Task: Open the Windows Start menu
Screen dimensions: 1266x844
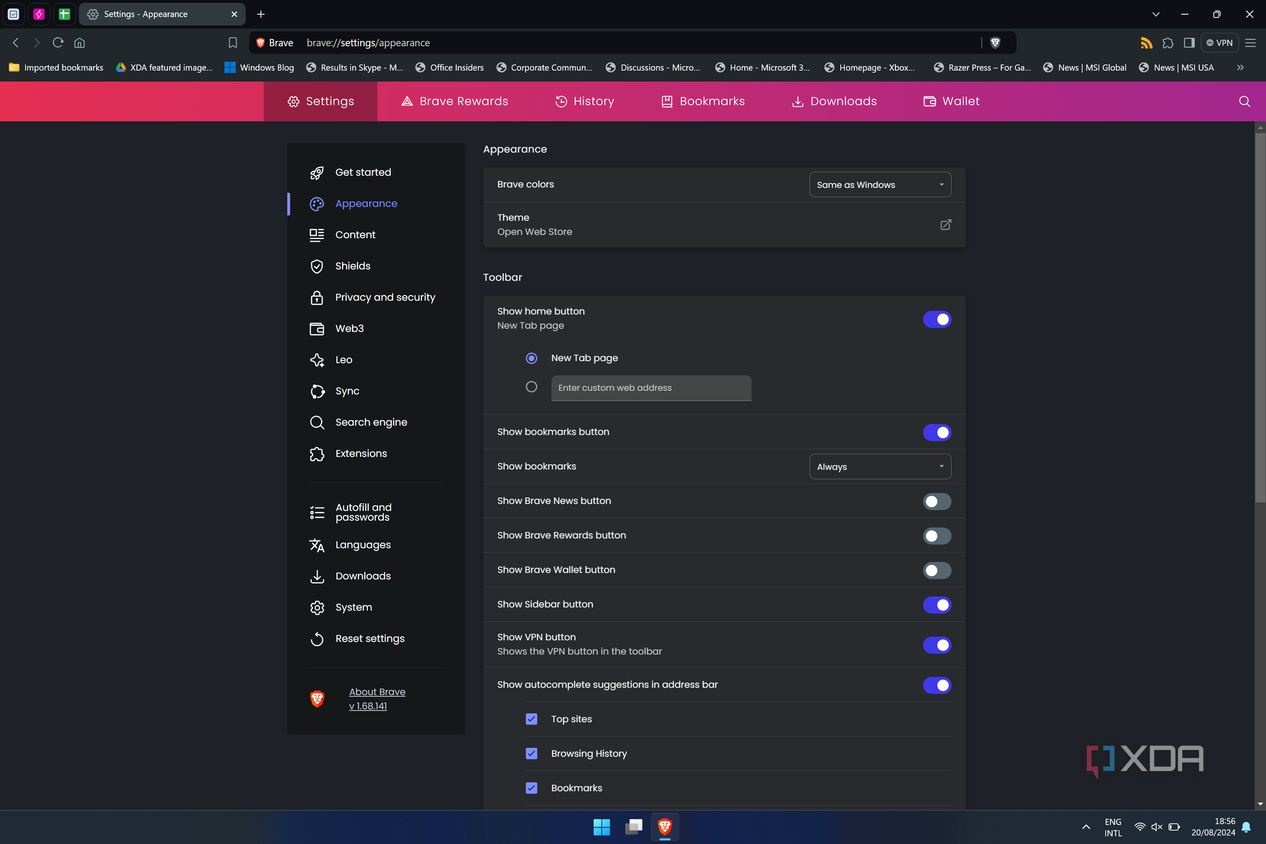Action: click(602, 827)
